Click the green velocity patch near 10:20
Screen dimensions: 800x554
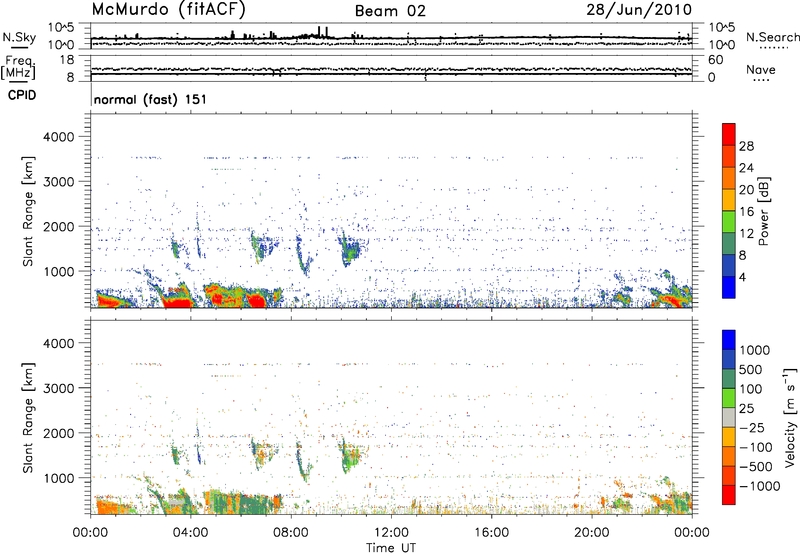coord(351,455)
